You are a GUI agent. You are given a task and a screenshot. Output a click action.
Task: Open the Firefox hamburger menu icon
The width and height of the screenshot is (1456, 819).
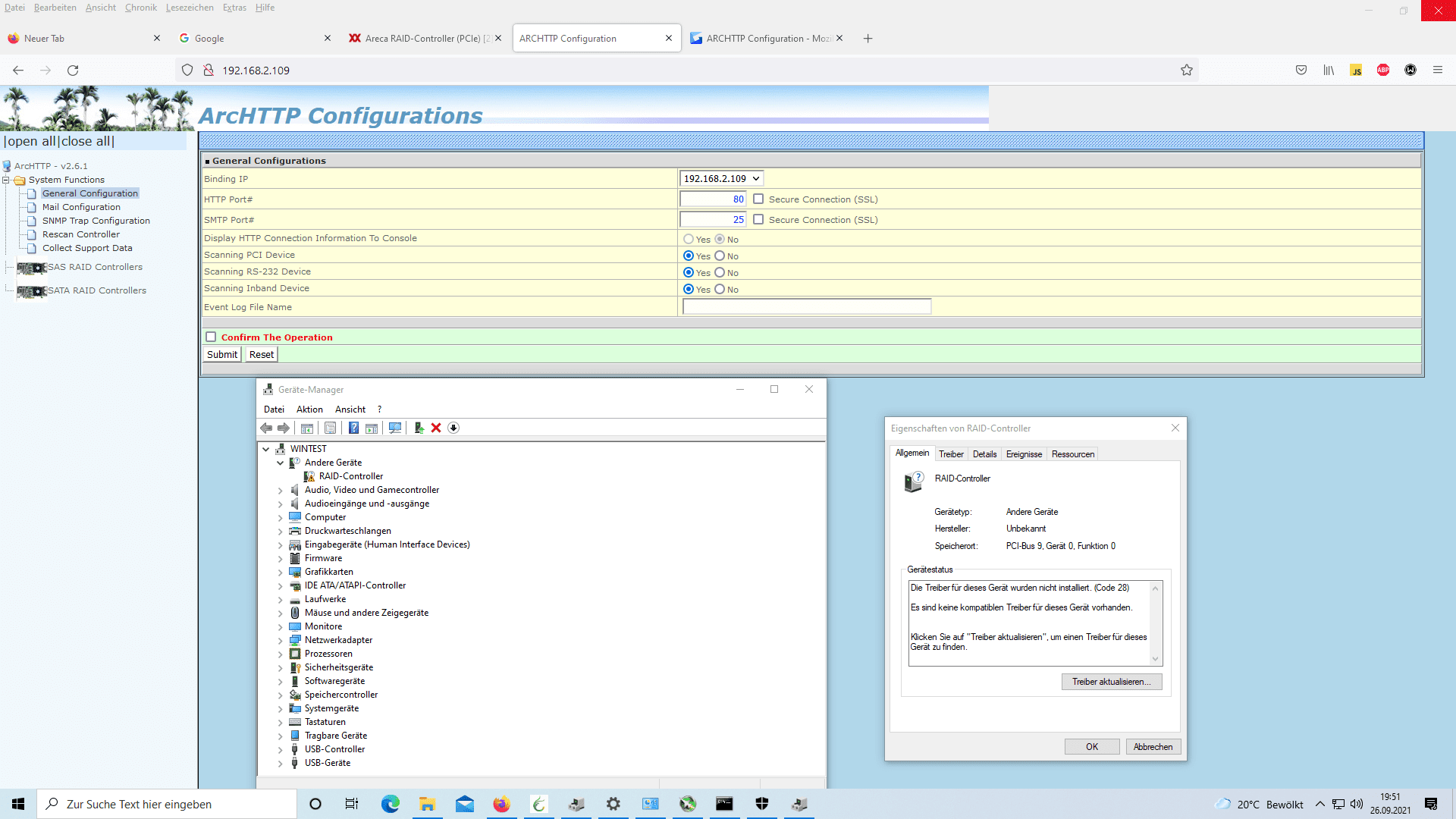(1438, 71)
